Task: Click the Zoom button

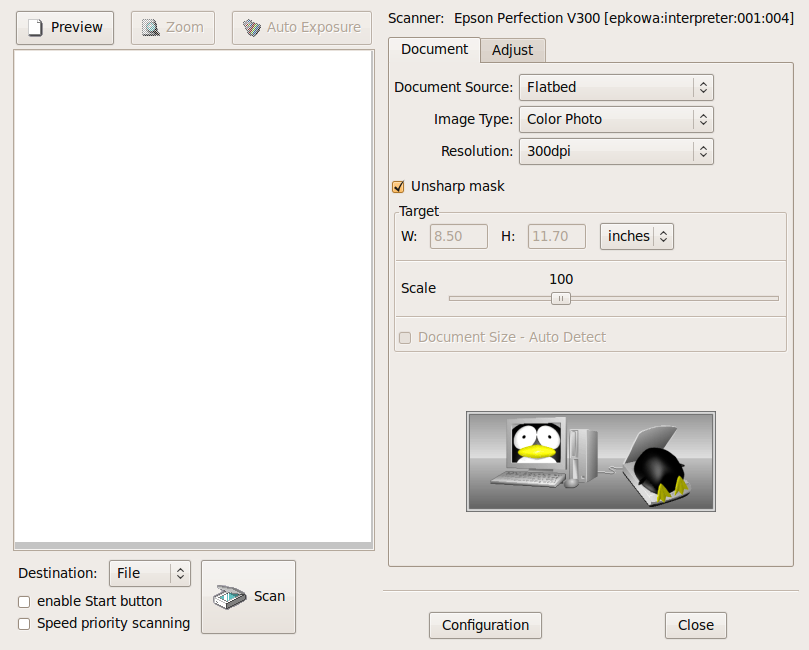Action: click(x=173, y=28)
